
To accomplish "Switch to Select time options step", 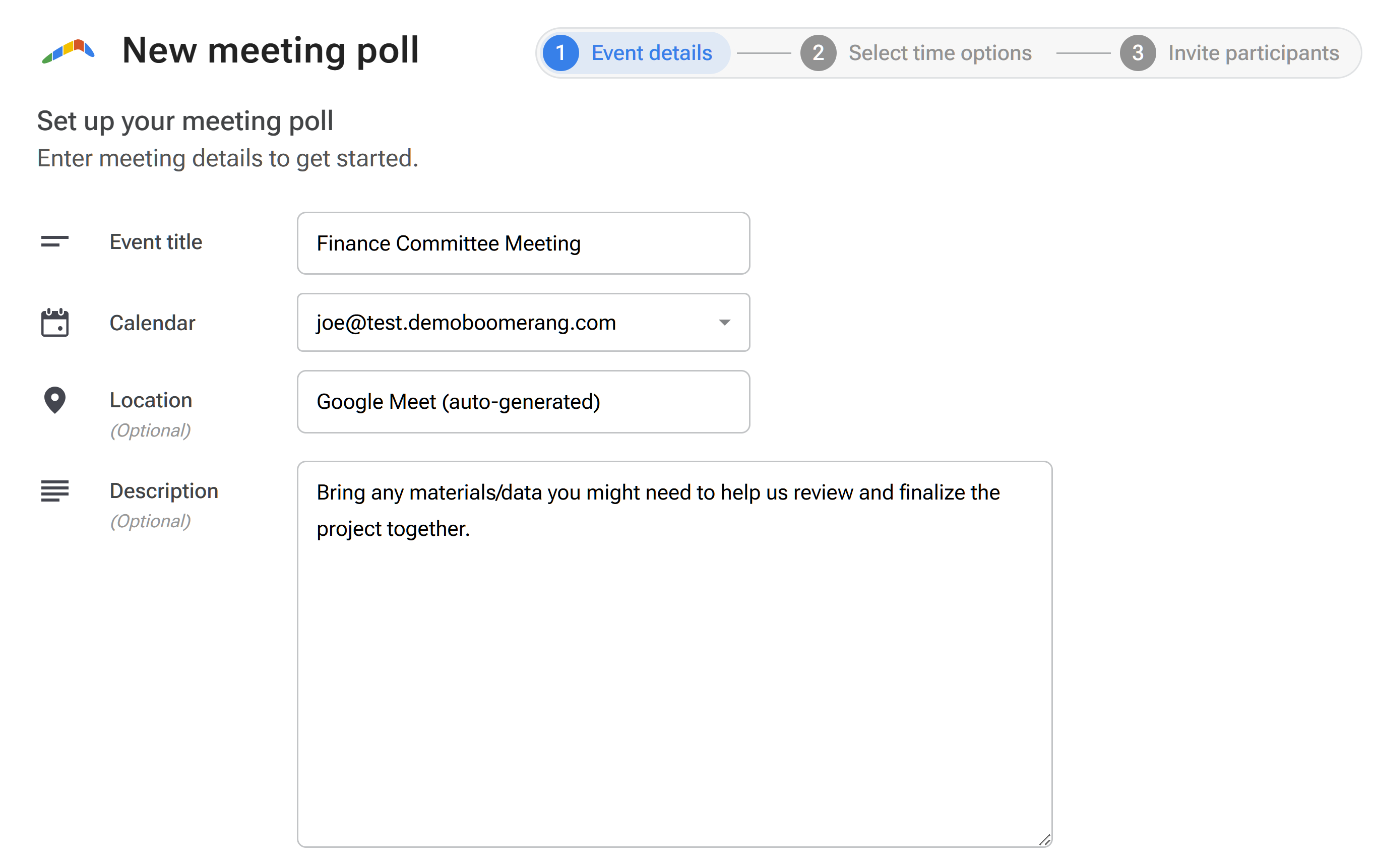I will (x=940, y=52).
